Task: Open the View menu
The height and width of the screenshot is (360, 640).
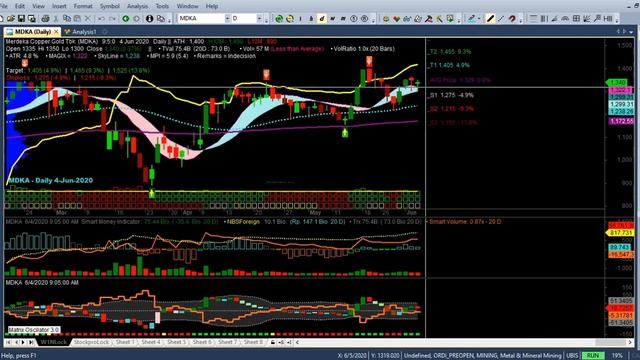Action: click(38, 6)
